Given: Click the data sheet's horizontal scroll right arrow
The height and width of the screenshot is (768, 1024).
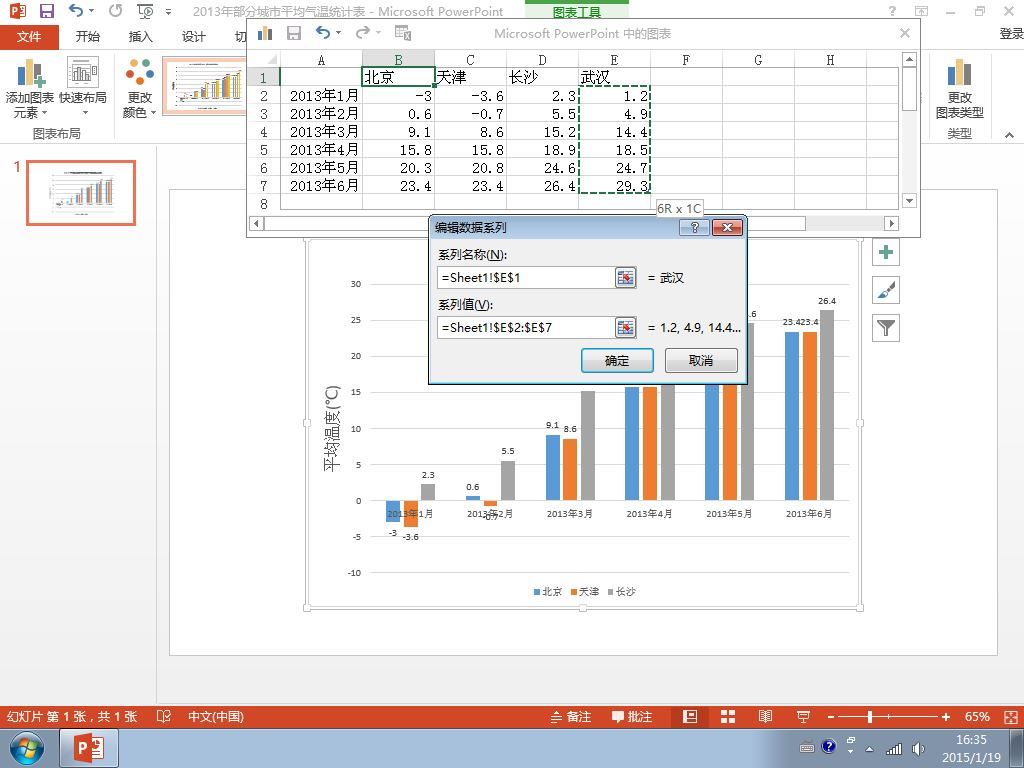Looking at the screenshot, I should pos(891,223).
